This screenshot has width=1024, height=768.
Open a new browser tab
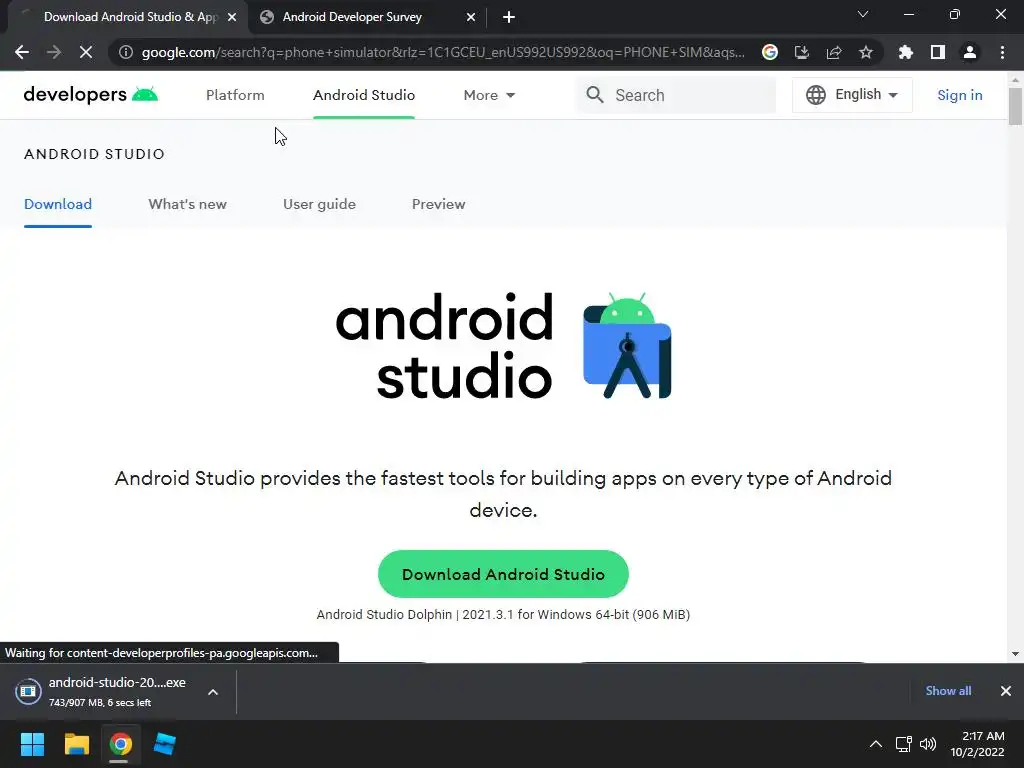(509, 17)
